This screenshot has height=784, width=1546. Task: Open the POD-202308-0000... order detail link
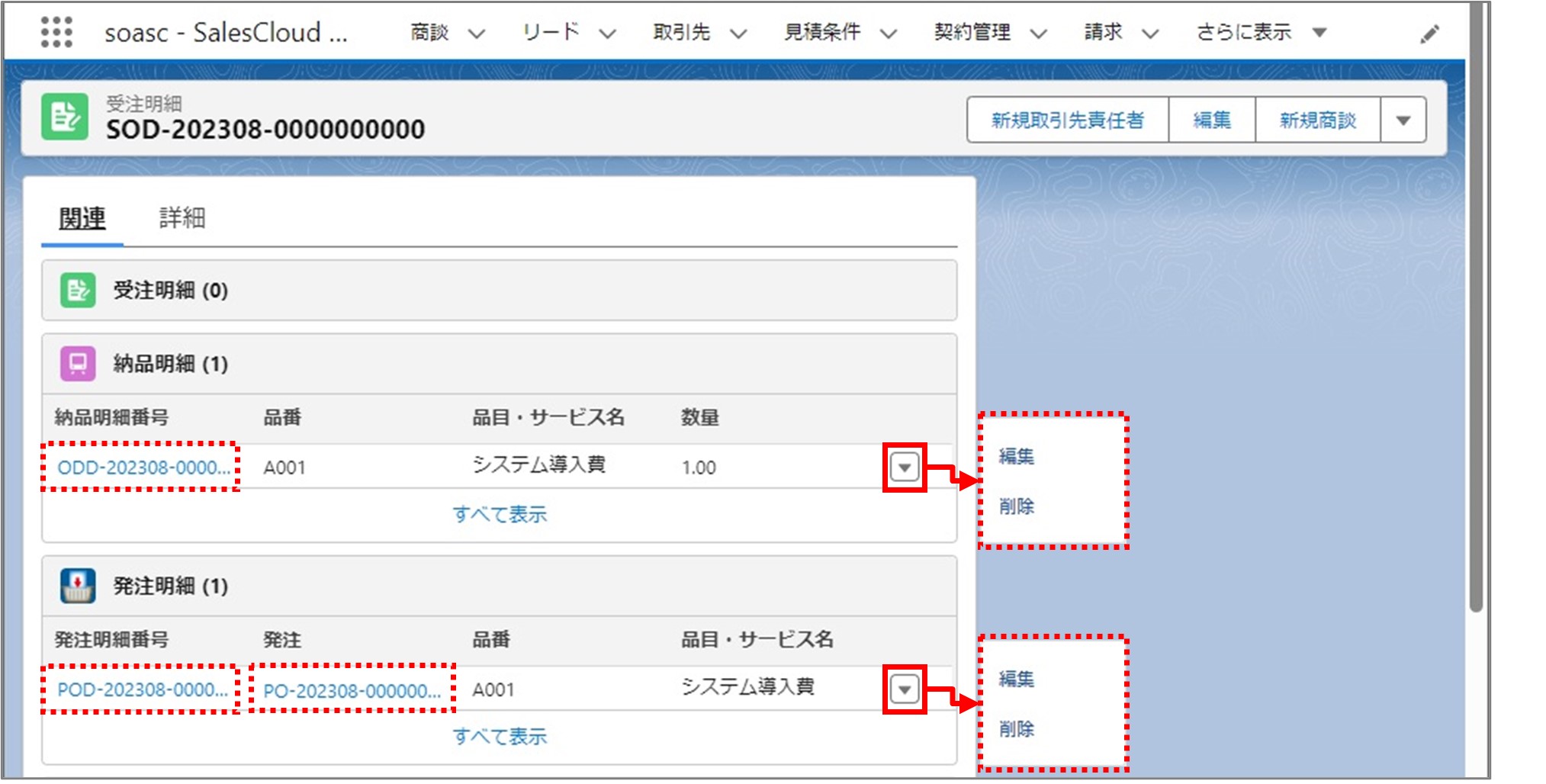[x=143, y=690]
